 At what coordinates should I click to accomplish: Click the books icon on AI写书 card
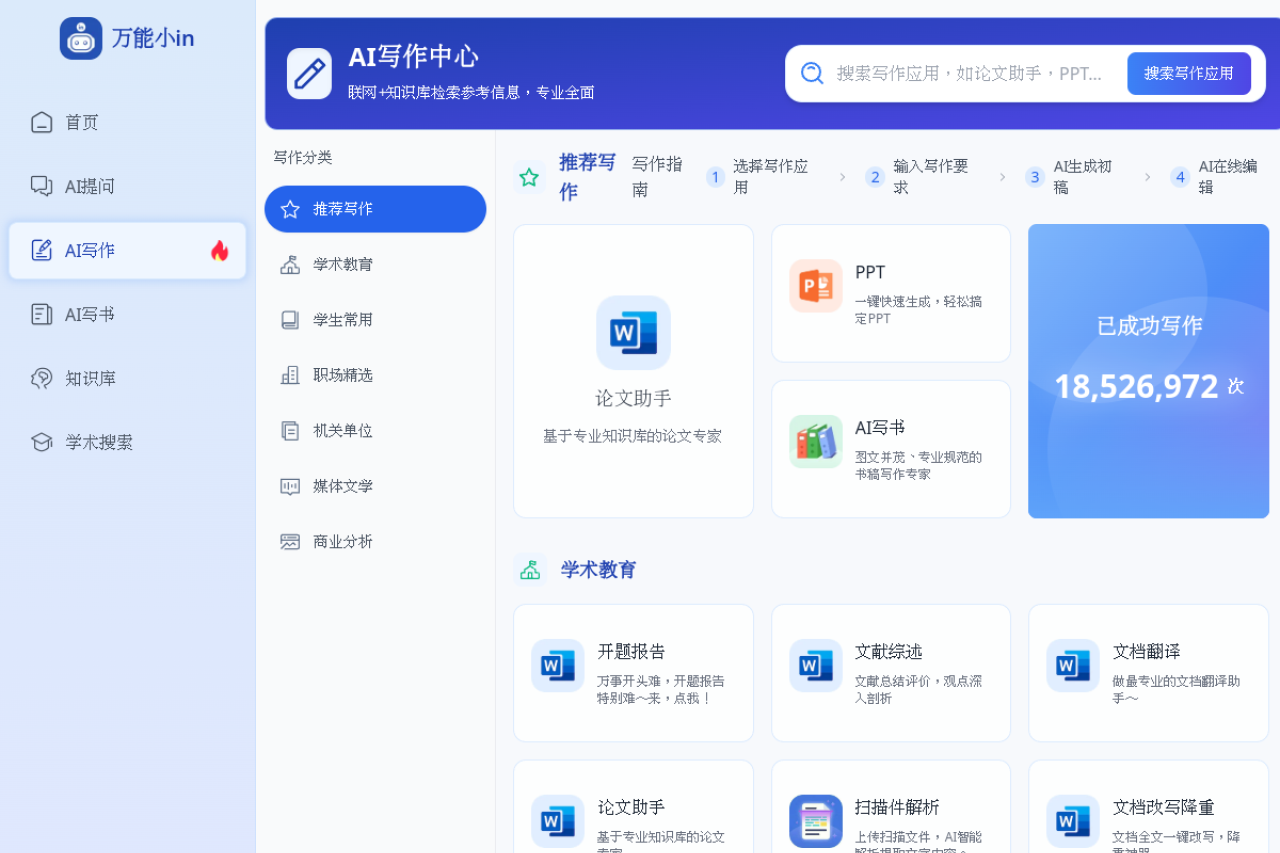815,441
